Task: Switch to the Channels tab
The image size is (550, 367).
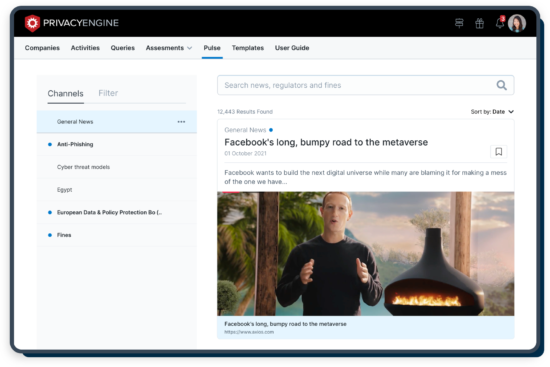Action: pyautogui.click(x=66, y=94)
